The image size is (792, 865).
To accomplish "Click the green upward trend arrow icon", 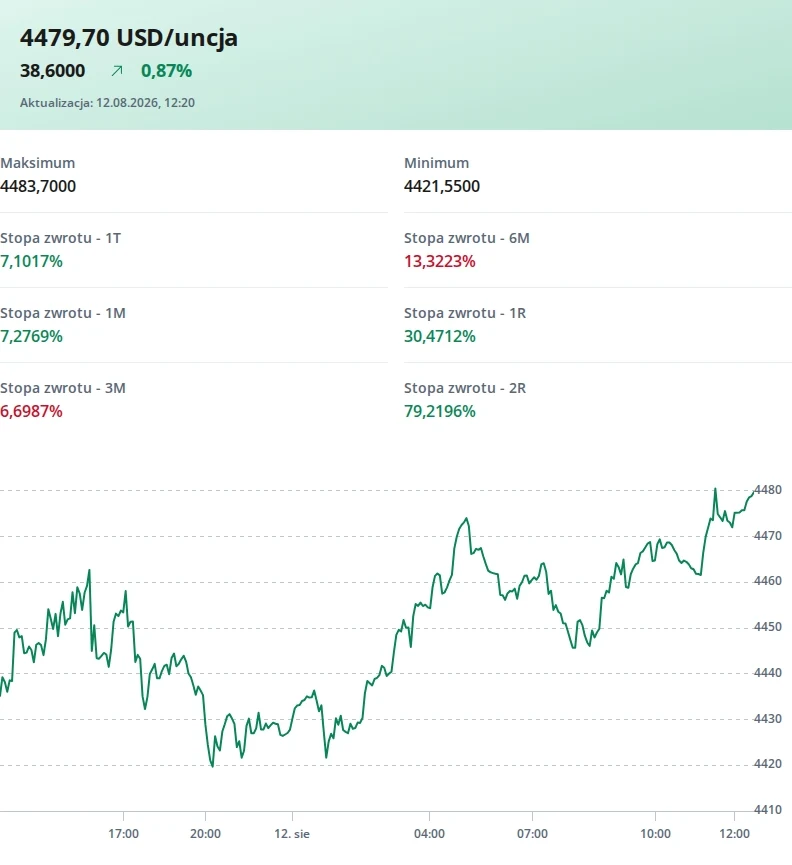I will click(x=116, y=71).
